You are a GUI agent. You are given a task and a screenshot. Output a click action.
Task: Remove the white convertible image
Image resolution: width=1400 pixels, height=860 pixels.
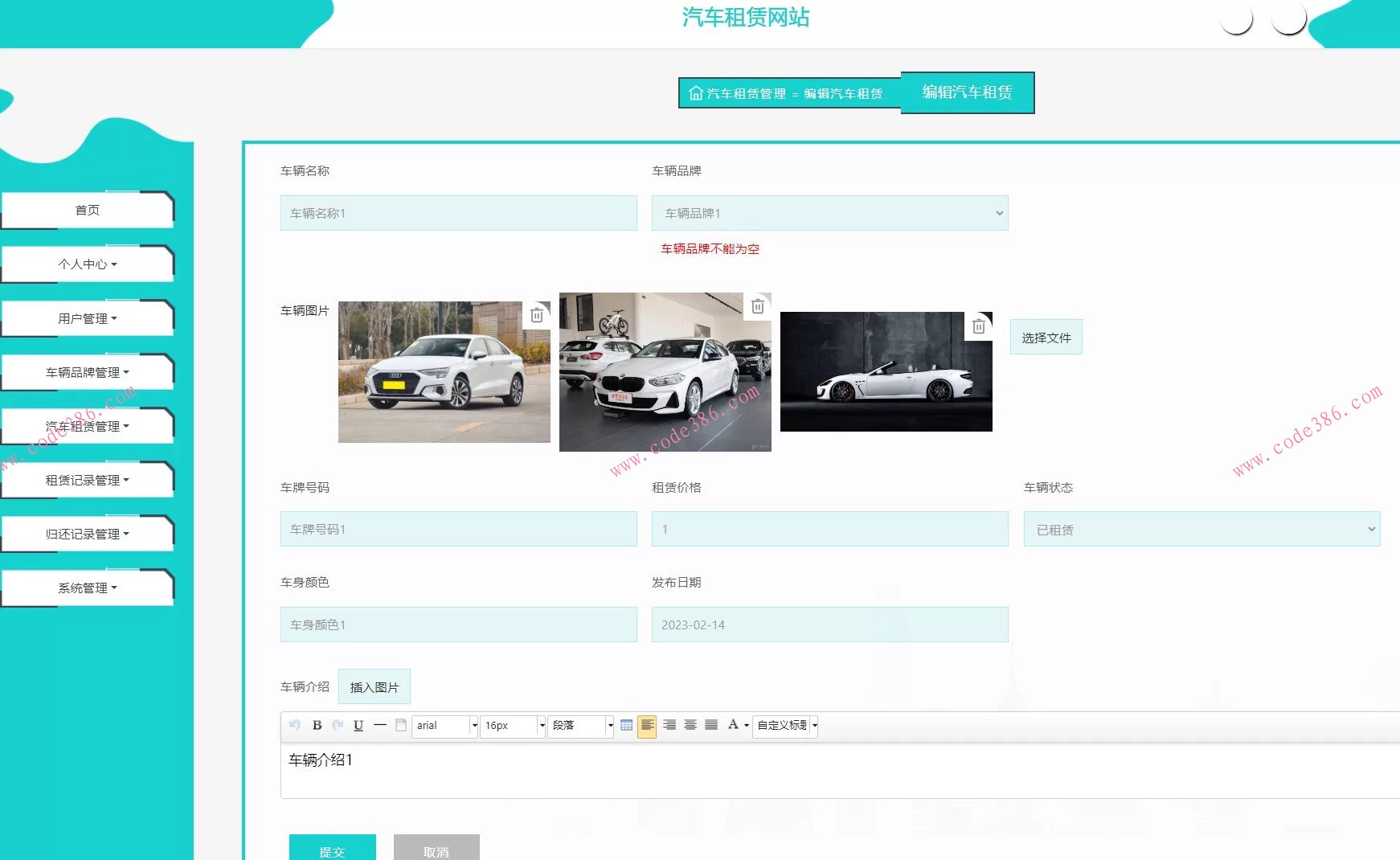[978, 326]
